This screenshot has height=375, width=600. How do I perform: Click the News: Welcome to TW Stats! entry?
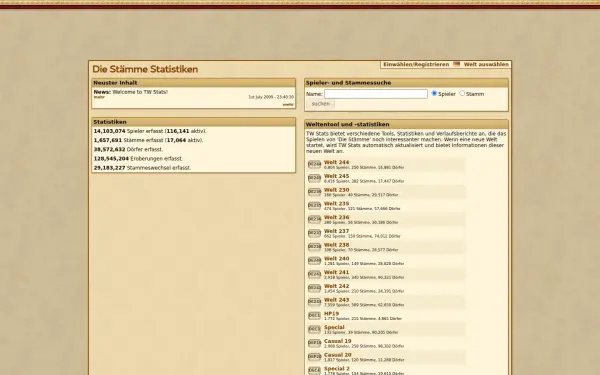pos(130,92)
